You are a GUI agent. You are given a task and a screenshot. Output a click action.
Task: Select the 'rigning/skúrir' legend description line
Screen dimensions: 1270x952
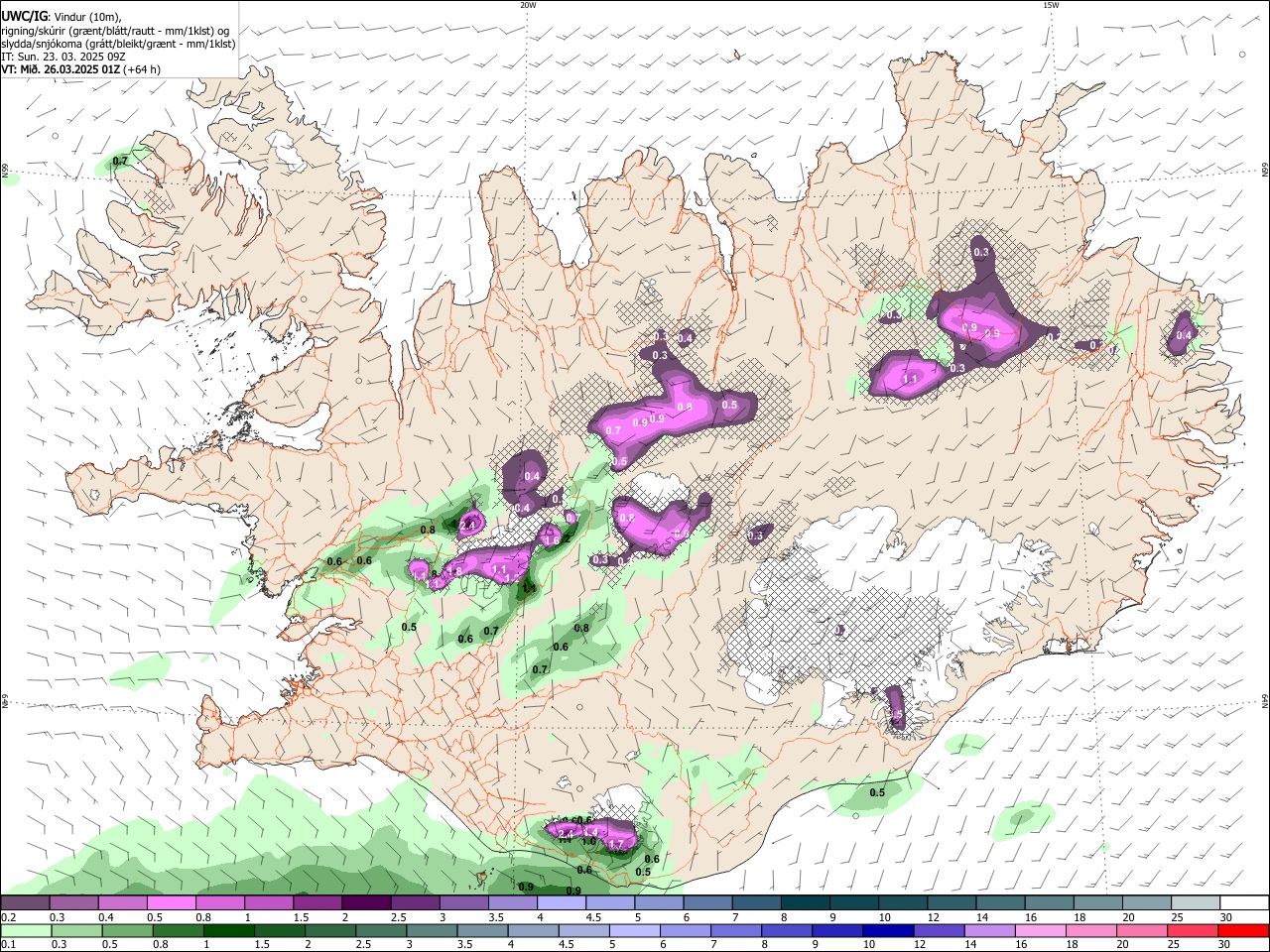coord(115,31)
